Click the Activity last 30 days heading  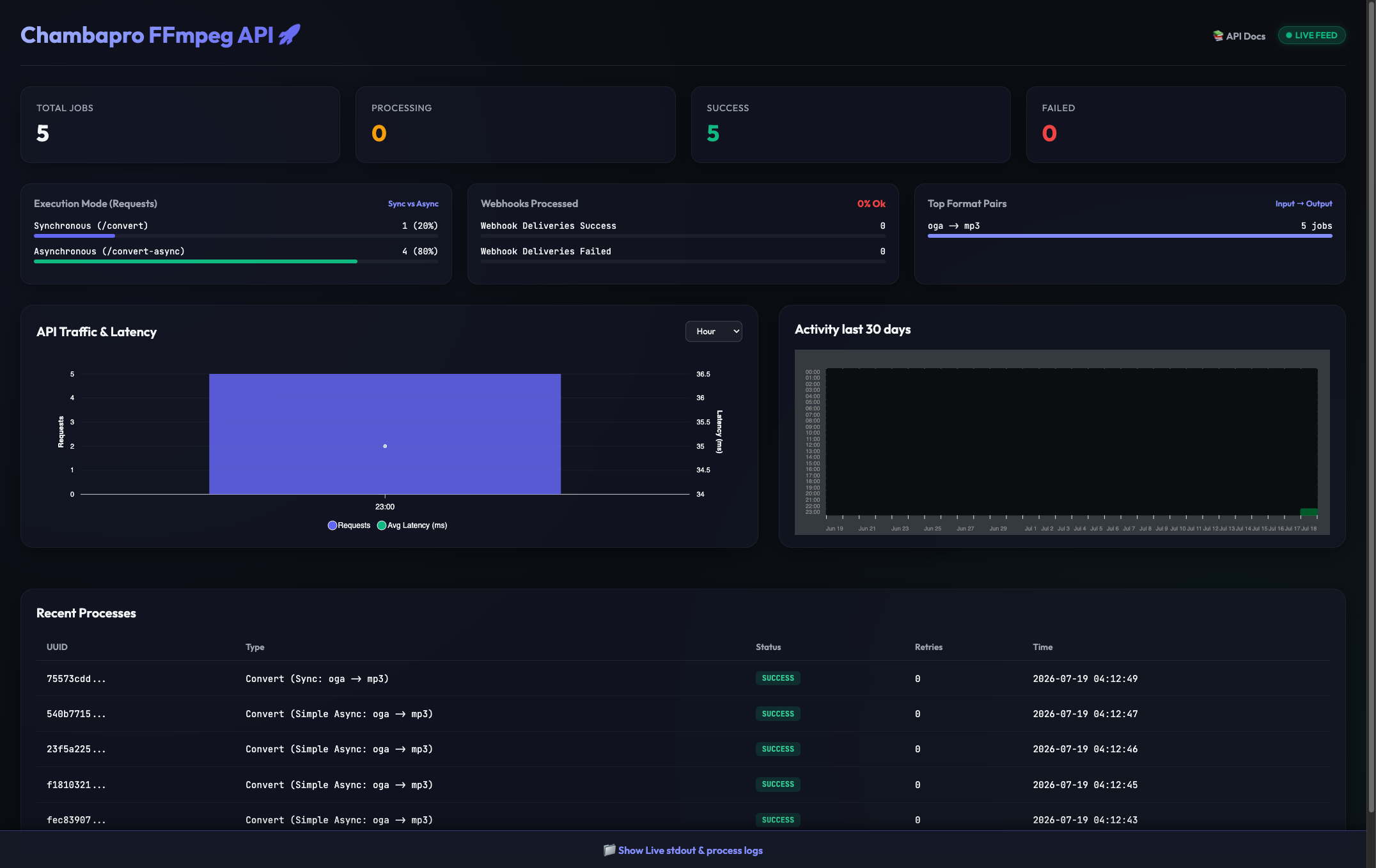[x=852, y=329]
